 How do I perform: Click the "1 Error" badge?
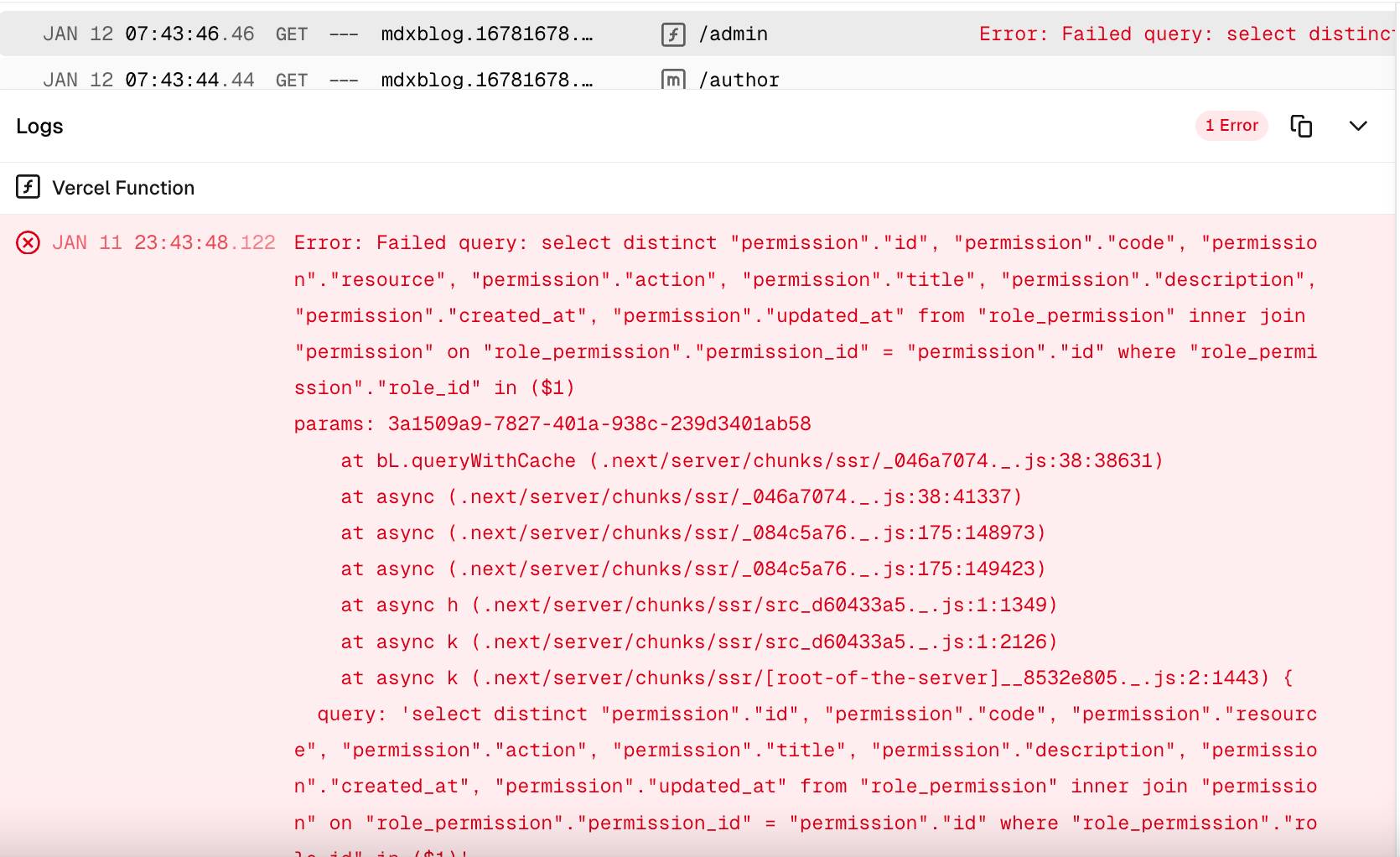point(1231,126)
